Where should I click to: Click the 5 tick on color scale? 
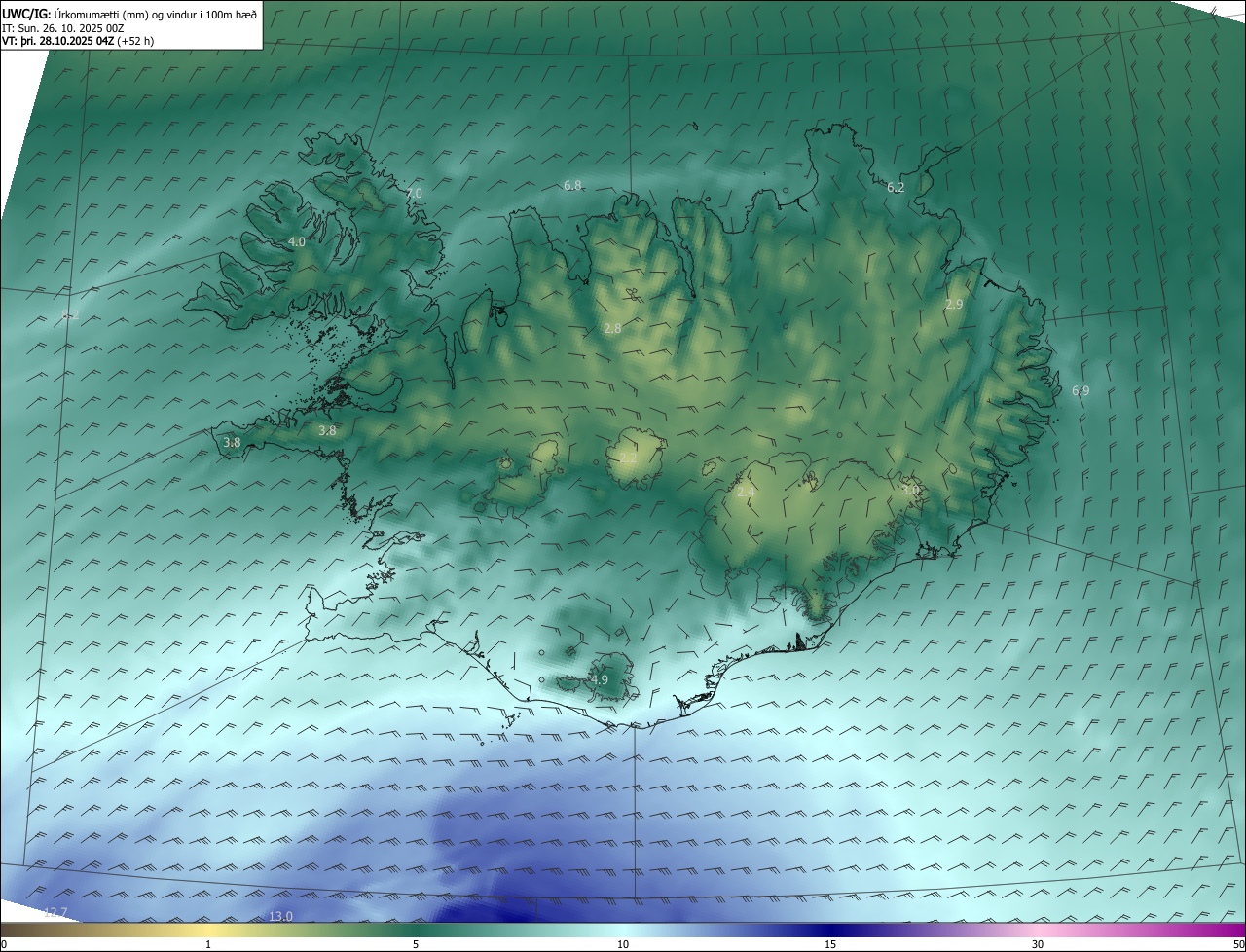[416, 944]
